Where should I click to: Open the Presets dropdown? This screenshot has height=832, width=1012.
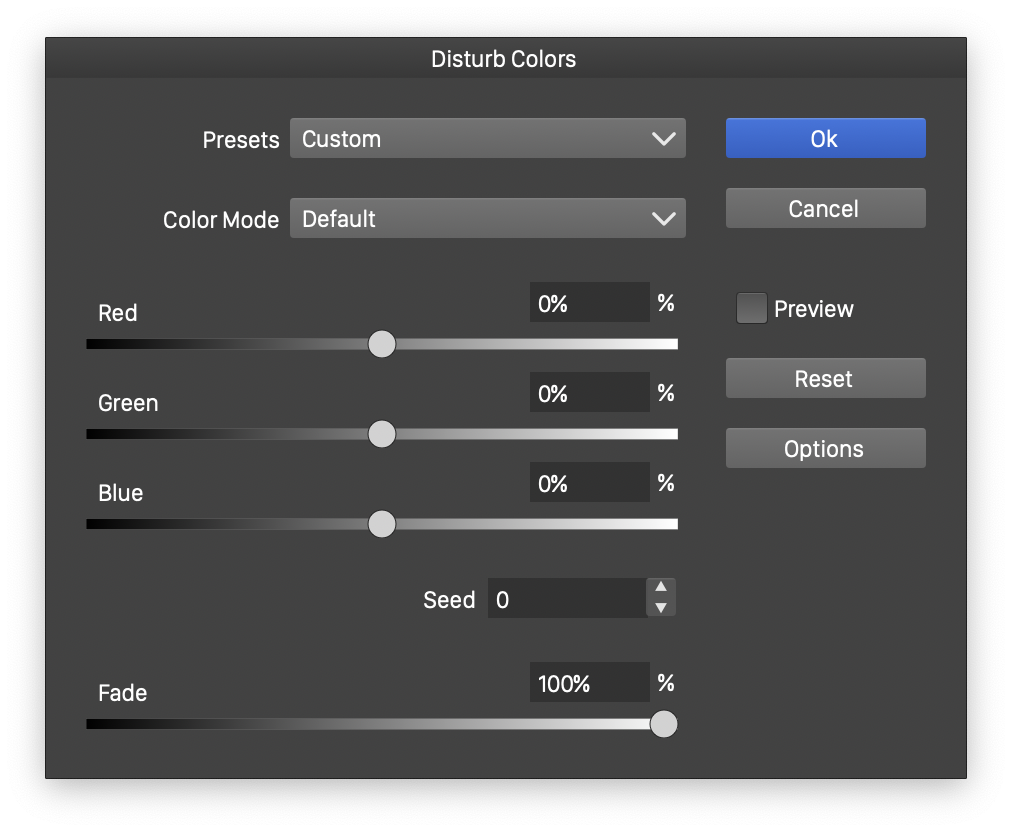pyautogui.click(x=487, y=138)
